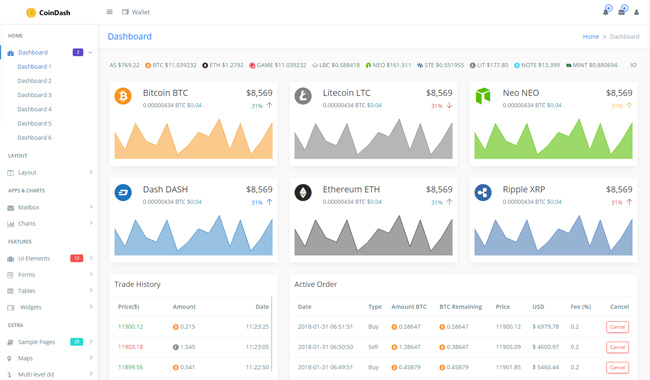Open the Wallet link in top bar
Image resolution: width=650 pixels, height=380 pixels.
tap(136, 12)
